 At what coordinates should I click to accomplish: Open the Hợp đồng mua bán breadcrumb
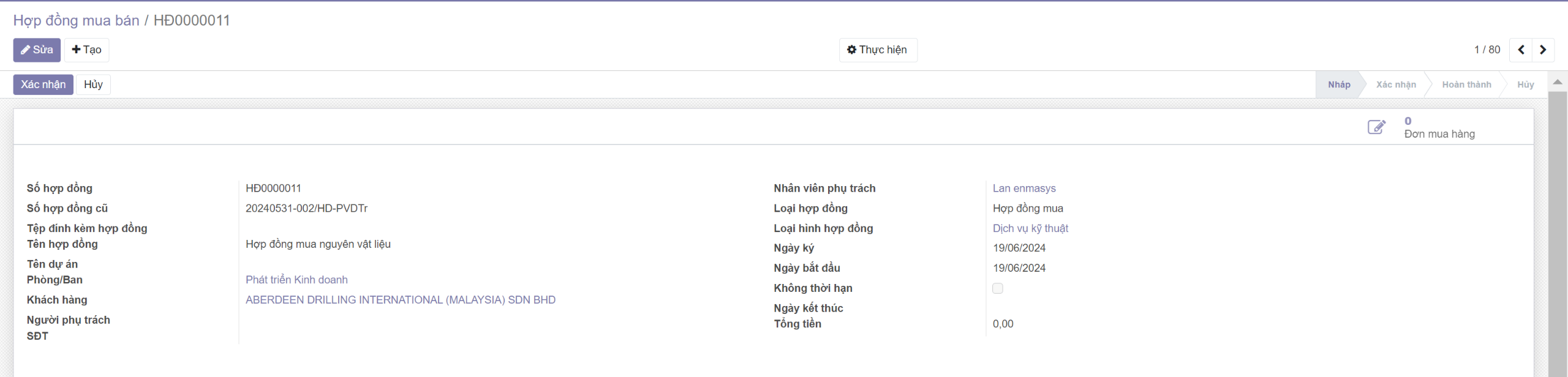click(76, 20)
